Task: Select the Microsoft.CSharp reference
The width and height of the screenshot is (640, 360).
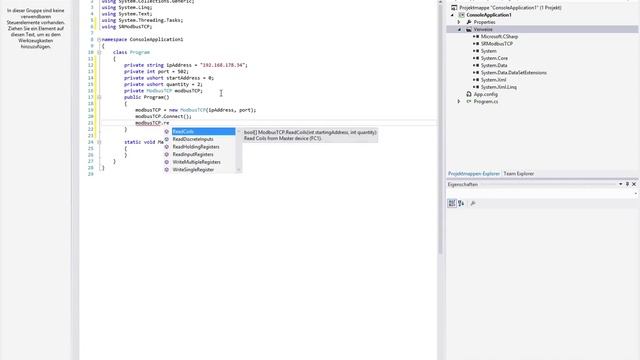Action: [499, 37]
